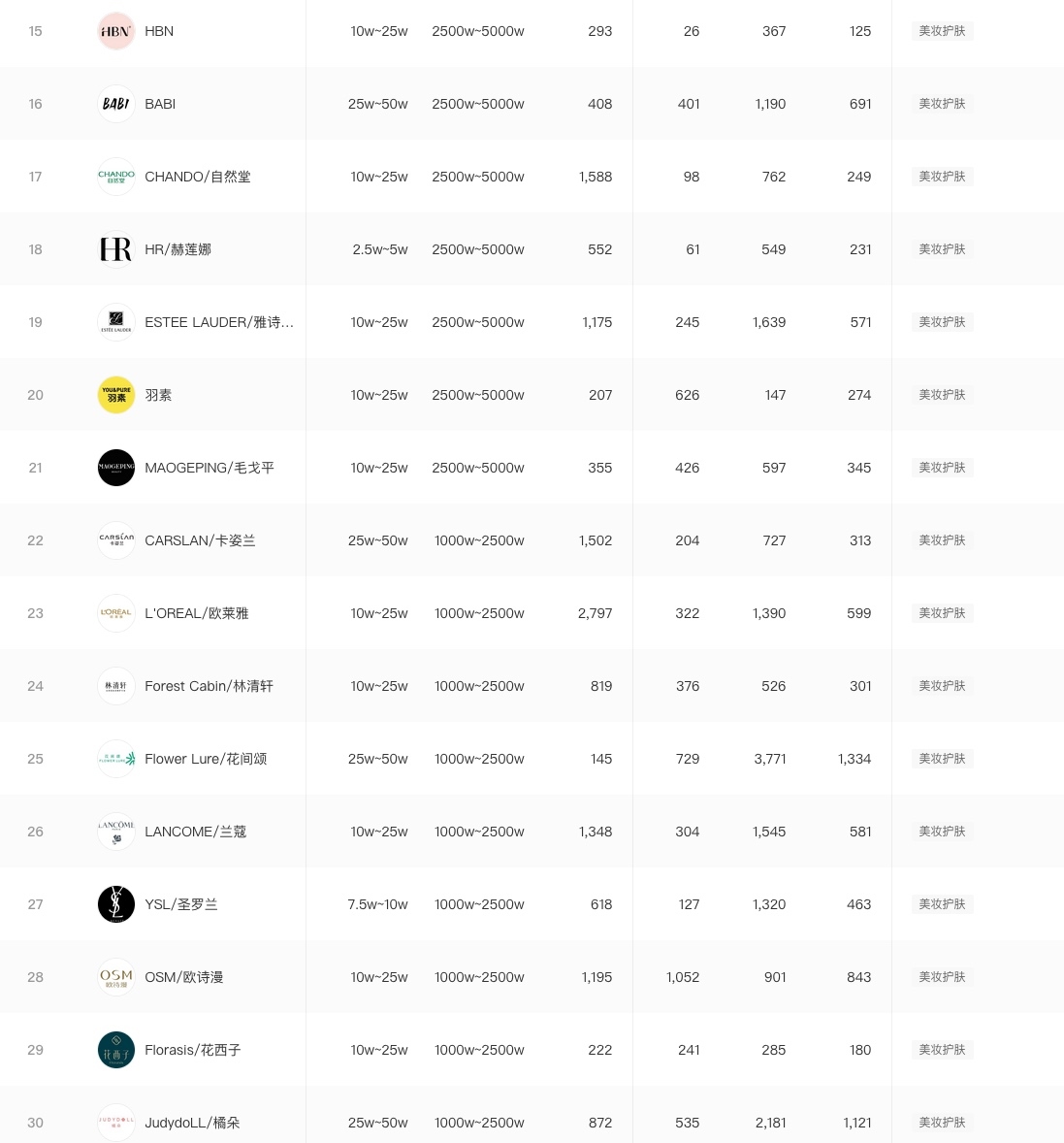Click the HR/赫莲娜 logo icon
This screenshot has height=1143, width=1064.
[116, 249]
